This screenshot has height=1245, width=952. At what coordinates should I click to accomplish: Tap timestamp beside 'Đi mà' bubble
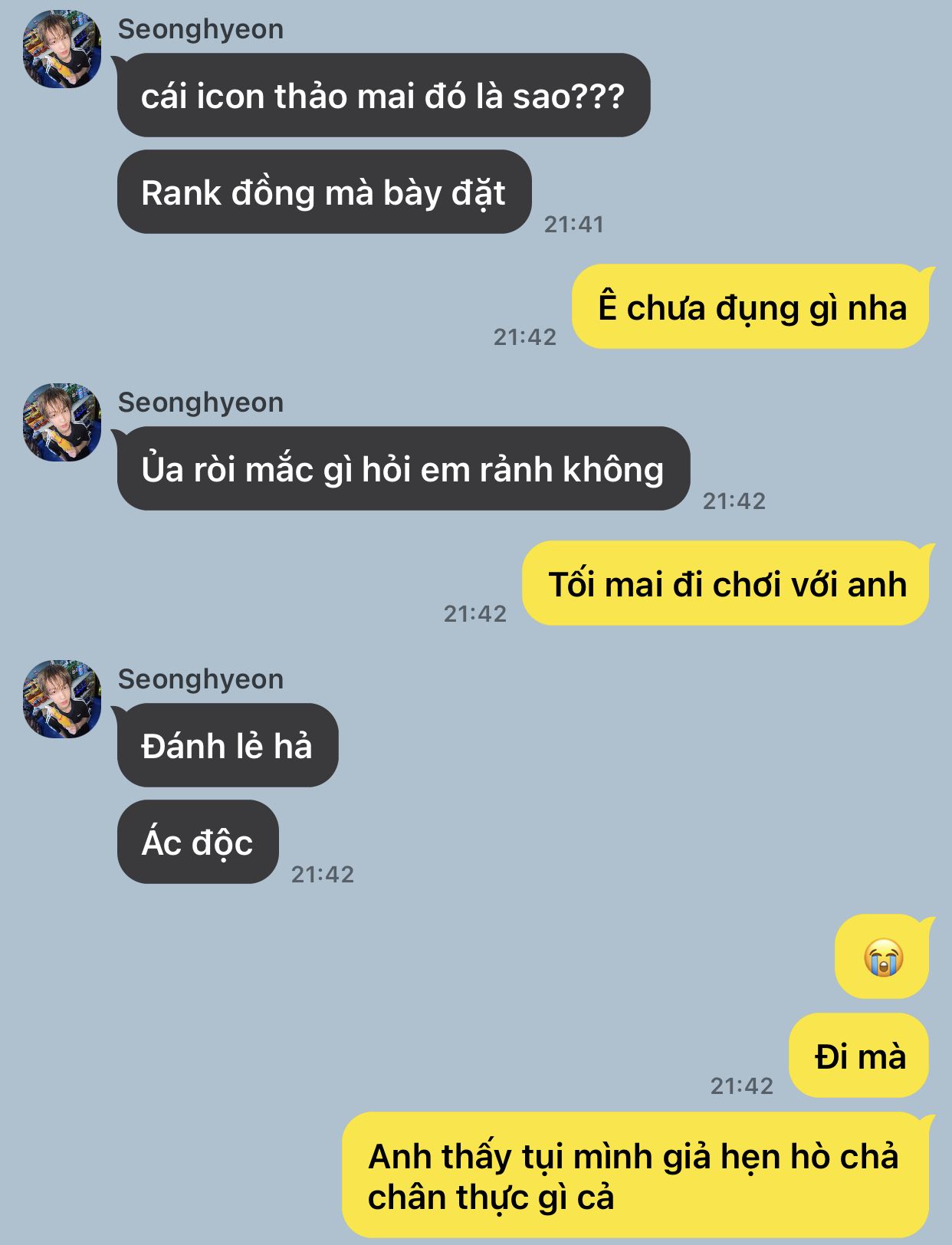(x=742, y=1086)
